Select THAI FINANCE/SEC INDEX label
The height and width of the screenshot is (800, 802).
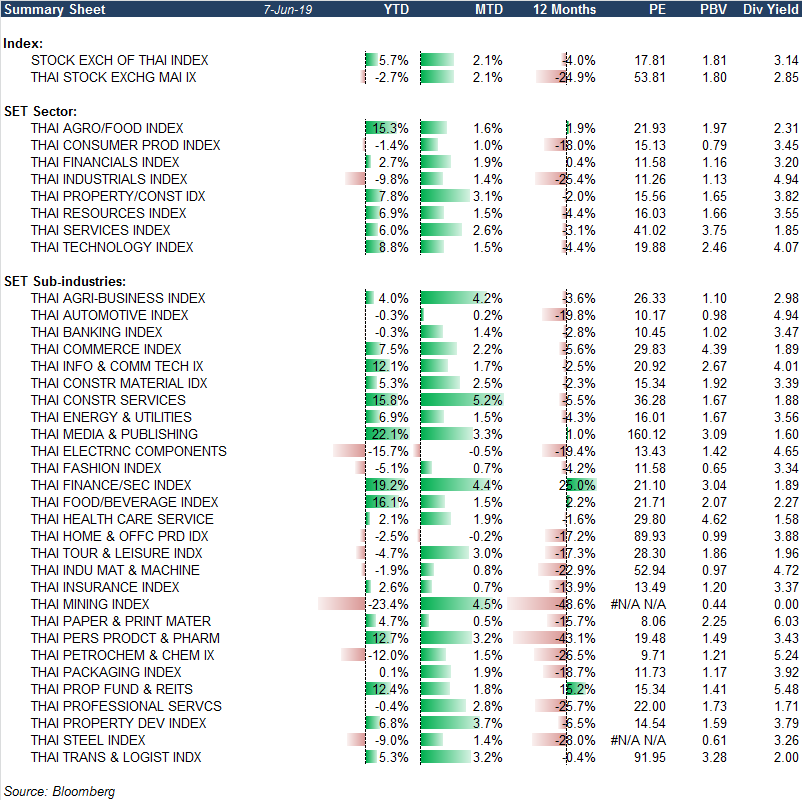pyautogui.click(x=111, y=485)
